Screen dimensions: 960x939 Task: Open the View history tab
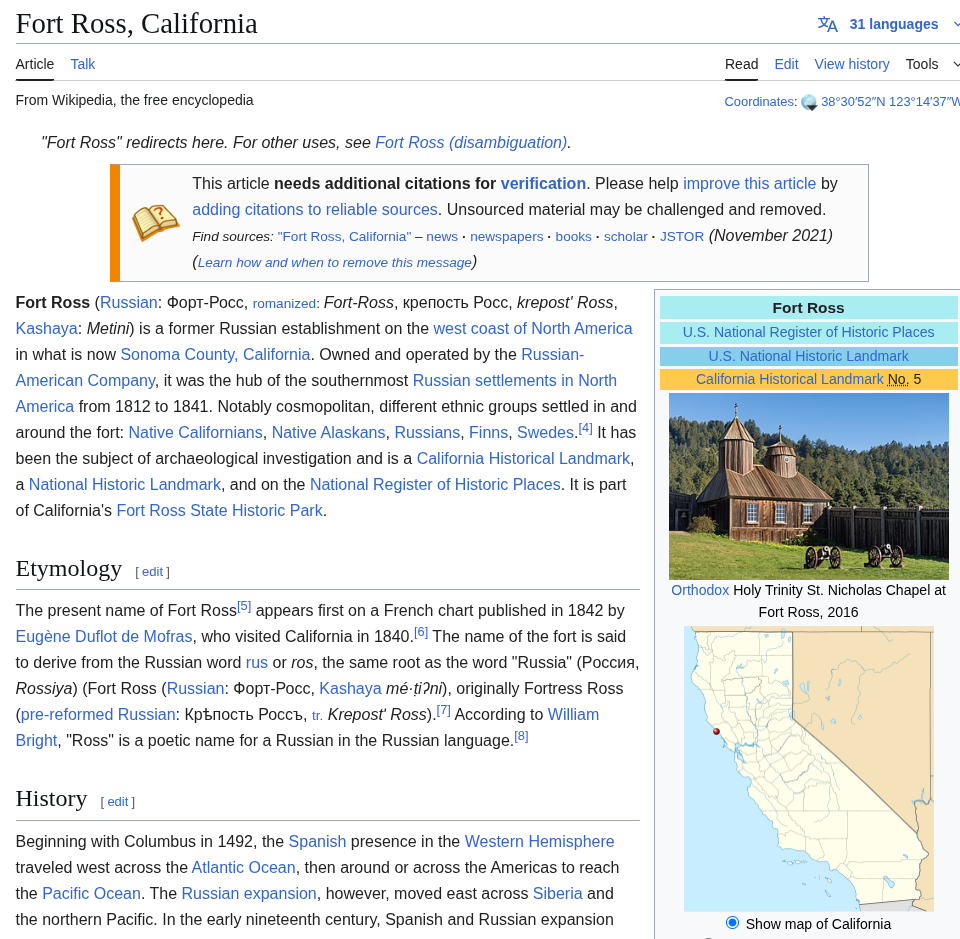pos(852,64)
